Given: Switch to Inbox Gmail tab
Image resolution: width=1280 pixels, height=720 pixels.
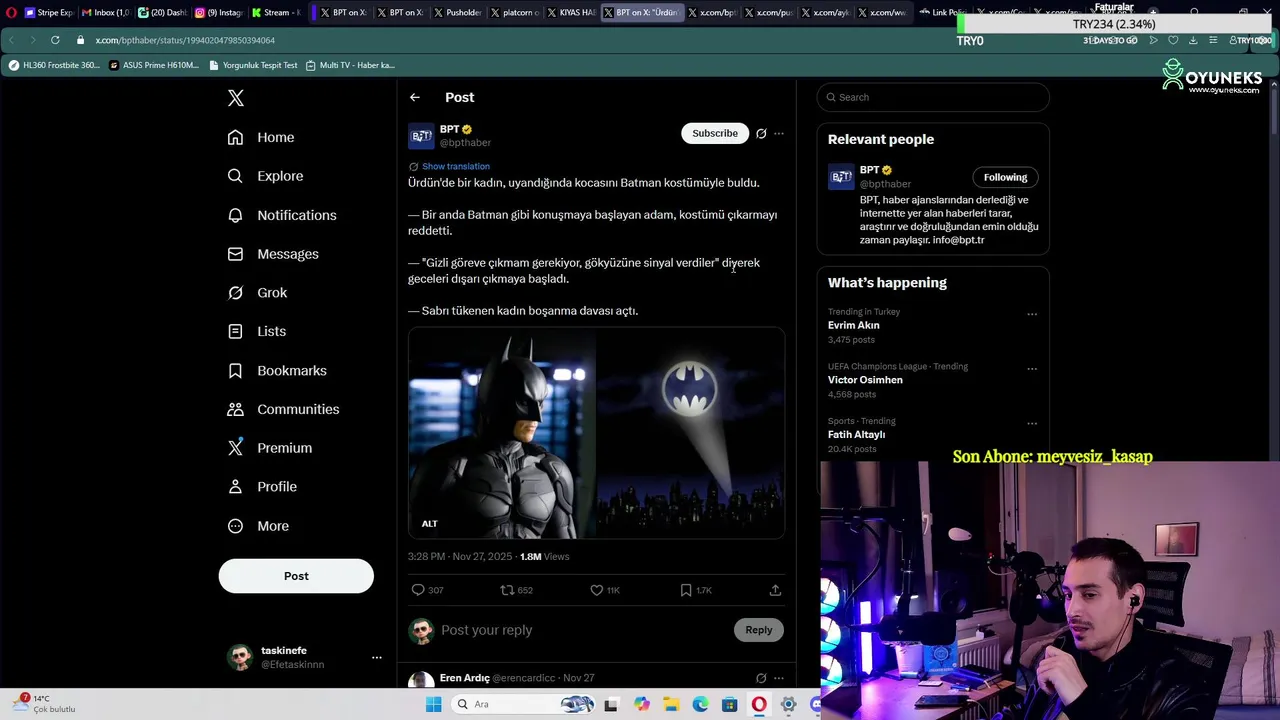Looking at the screenshot, I should click(105, 13).
